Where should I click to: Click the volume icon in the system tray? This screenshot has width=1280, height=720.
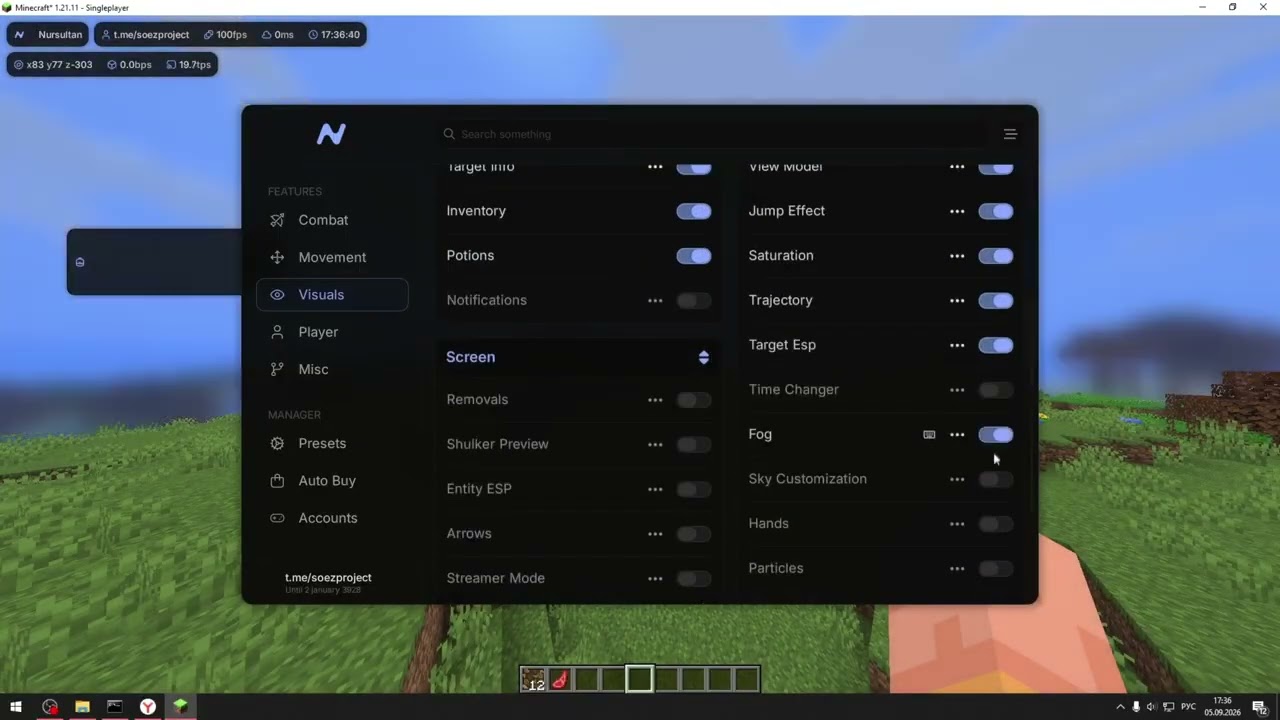tap(1151, 707)
